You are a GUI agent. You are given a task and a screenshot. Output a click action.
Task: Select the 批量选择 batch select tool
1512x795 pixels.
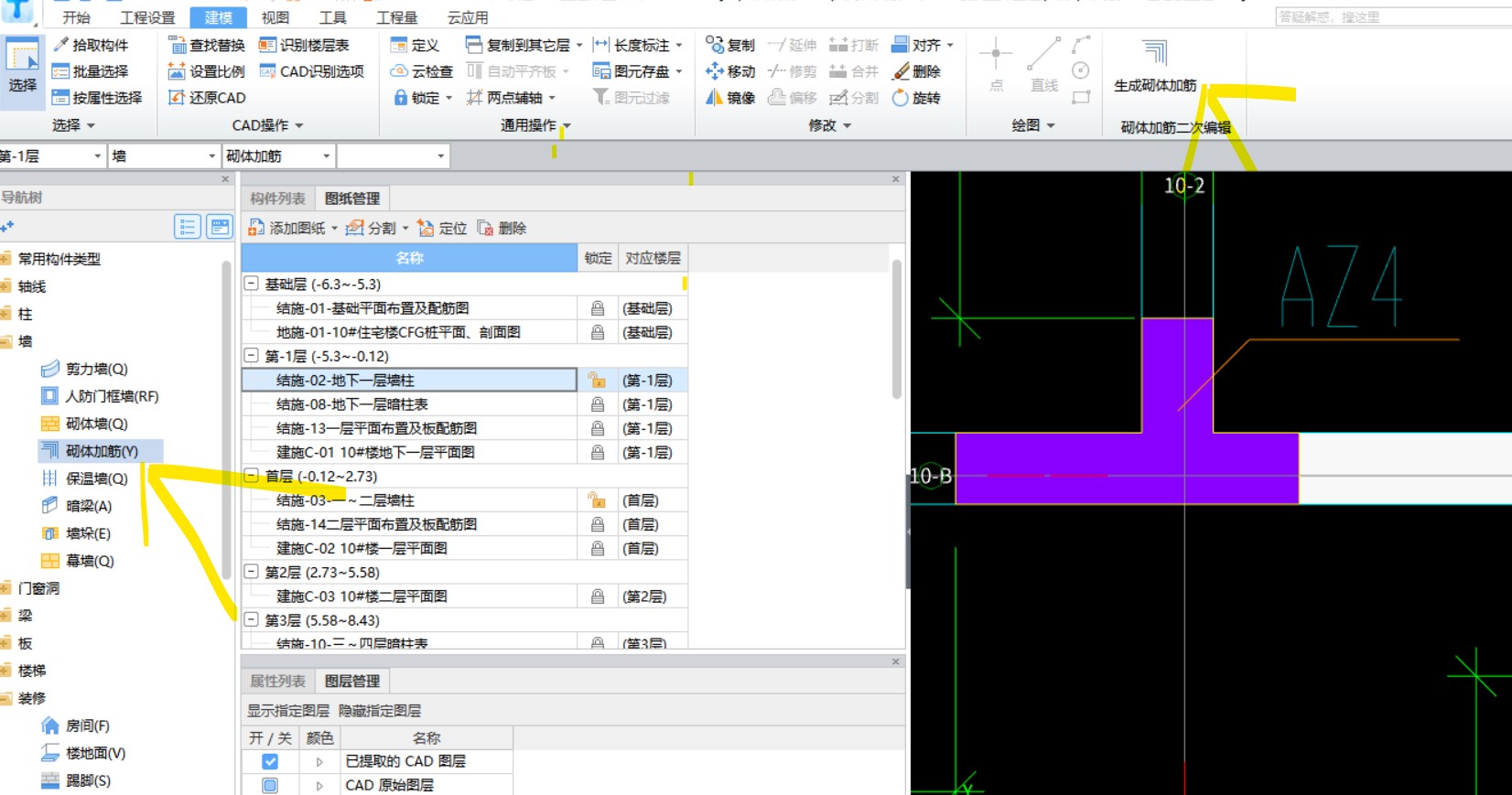click(x=90, y=71)
